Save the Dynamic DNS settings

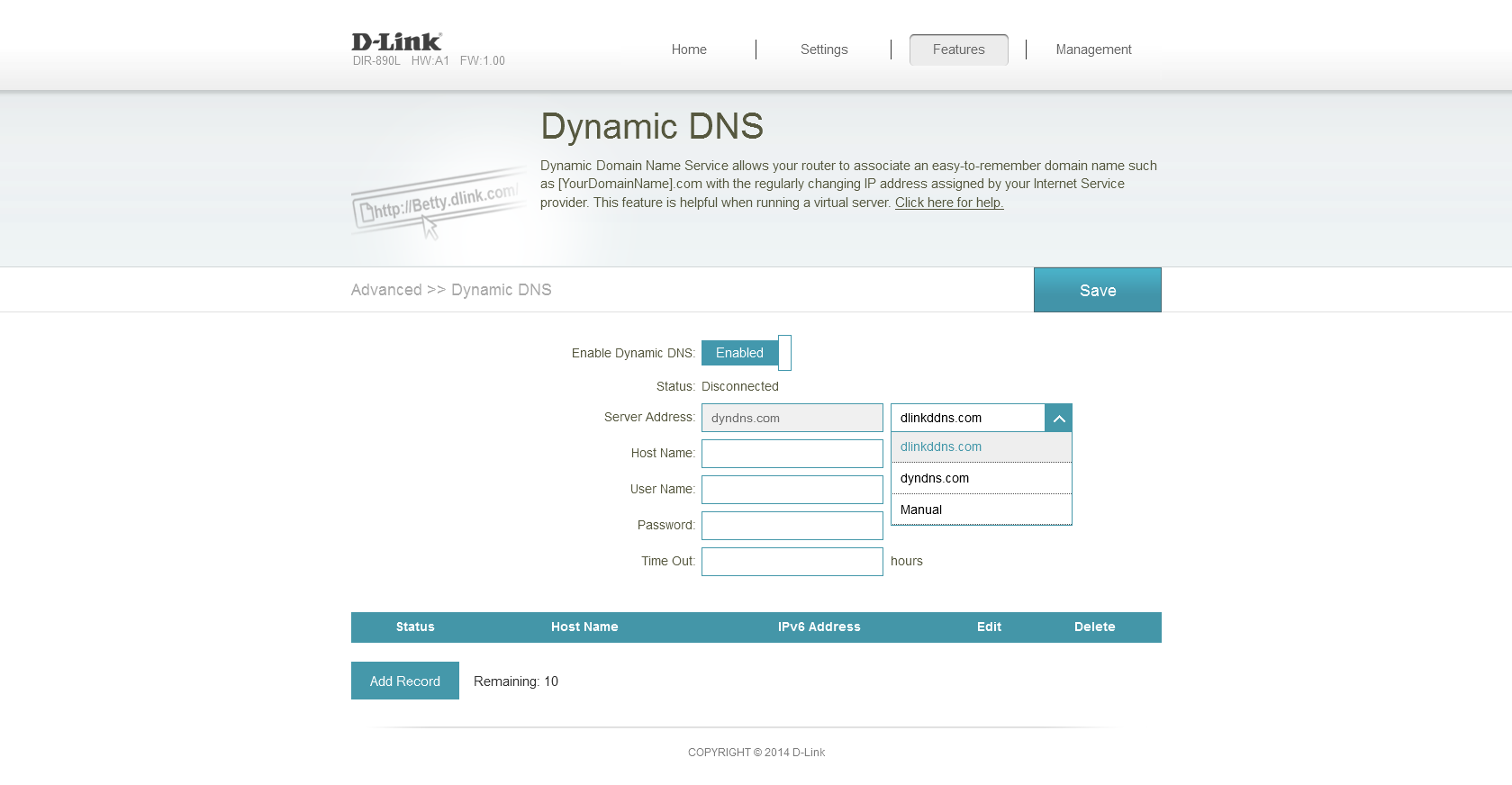pos(1098,290)
